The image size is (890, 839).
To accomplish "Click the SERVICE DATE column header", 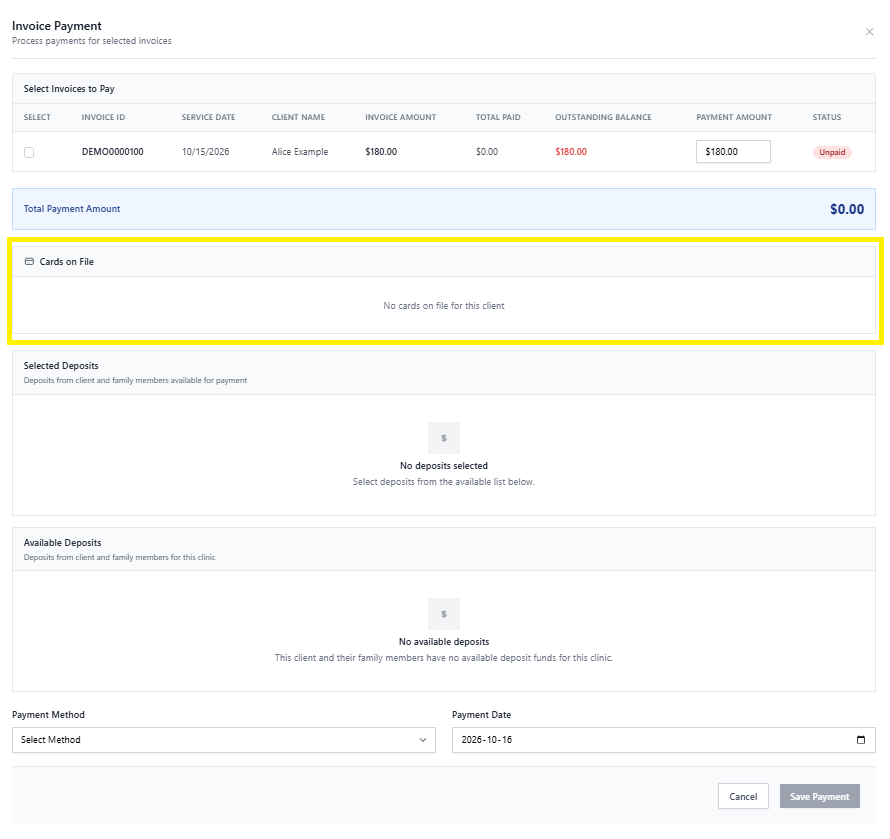I will click(208, 118).
